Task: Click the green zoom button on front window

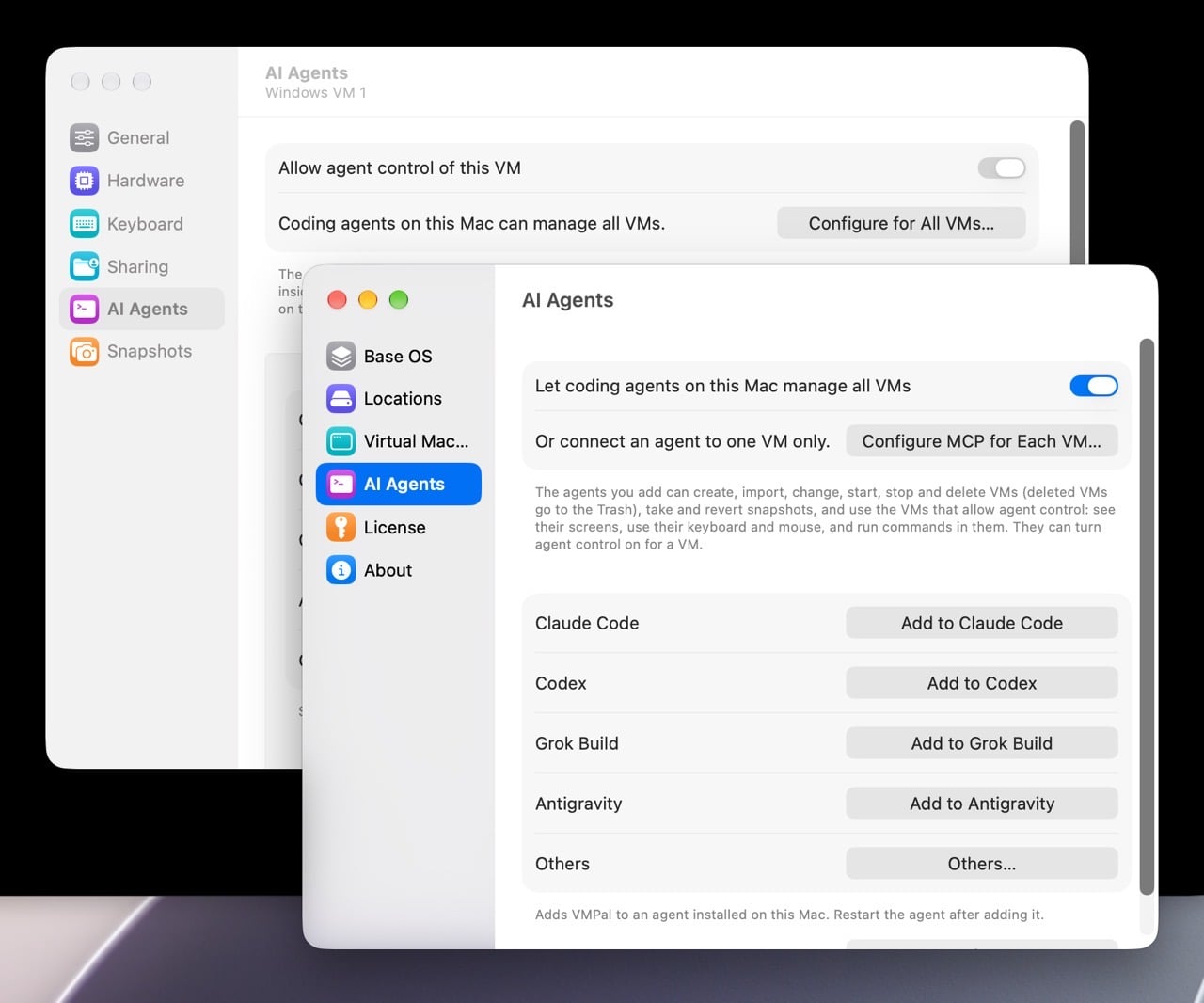Action: (x=399, y=299)
